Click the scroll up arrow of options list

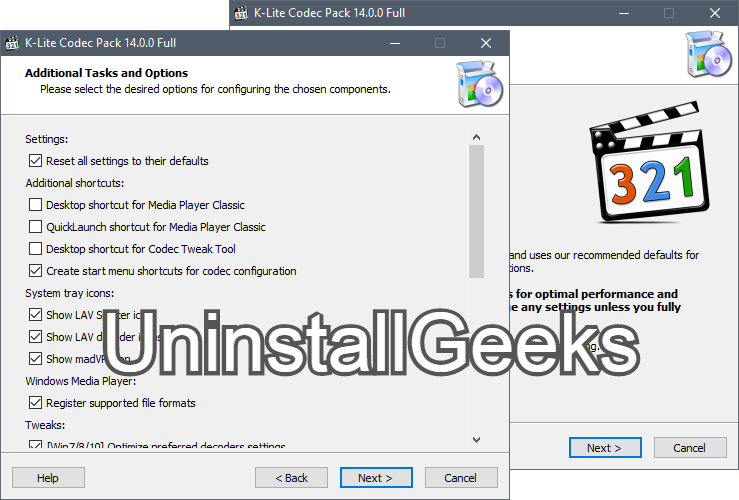[x=476, y=137]
